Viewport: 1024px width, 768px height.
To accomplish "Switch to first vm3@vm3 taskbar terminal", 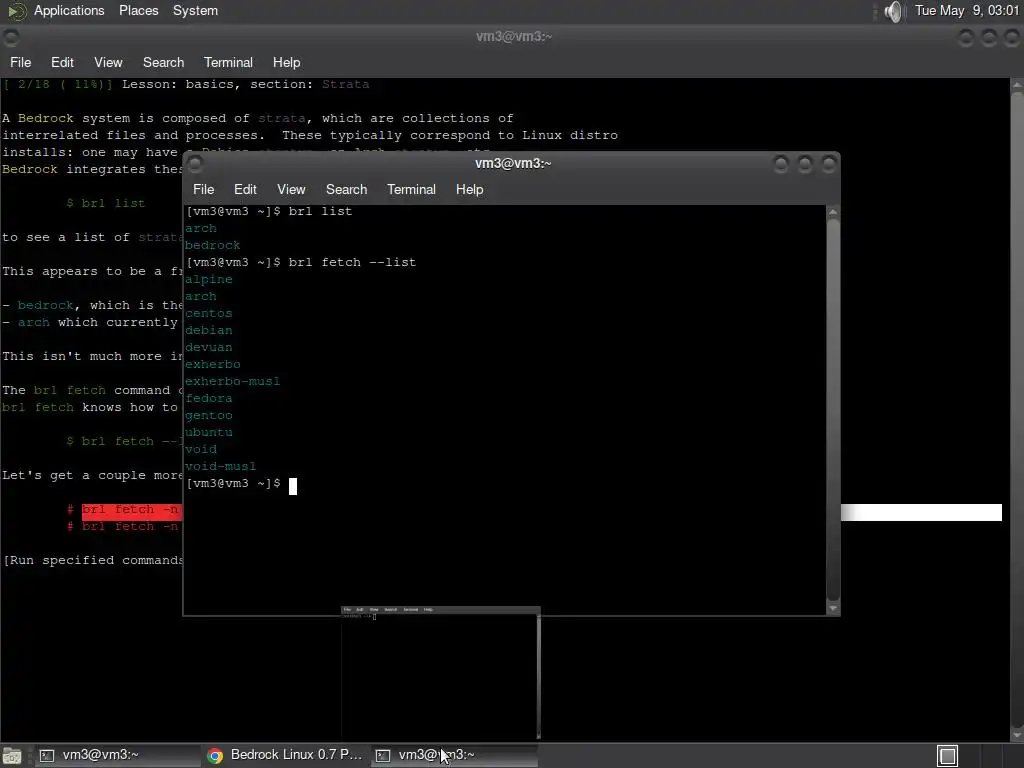I will (x=118, y=755).
